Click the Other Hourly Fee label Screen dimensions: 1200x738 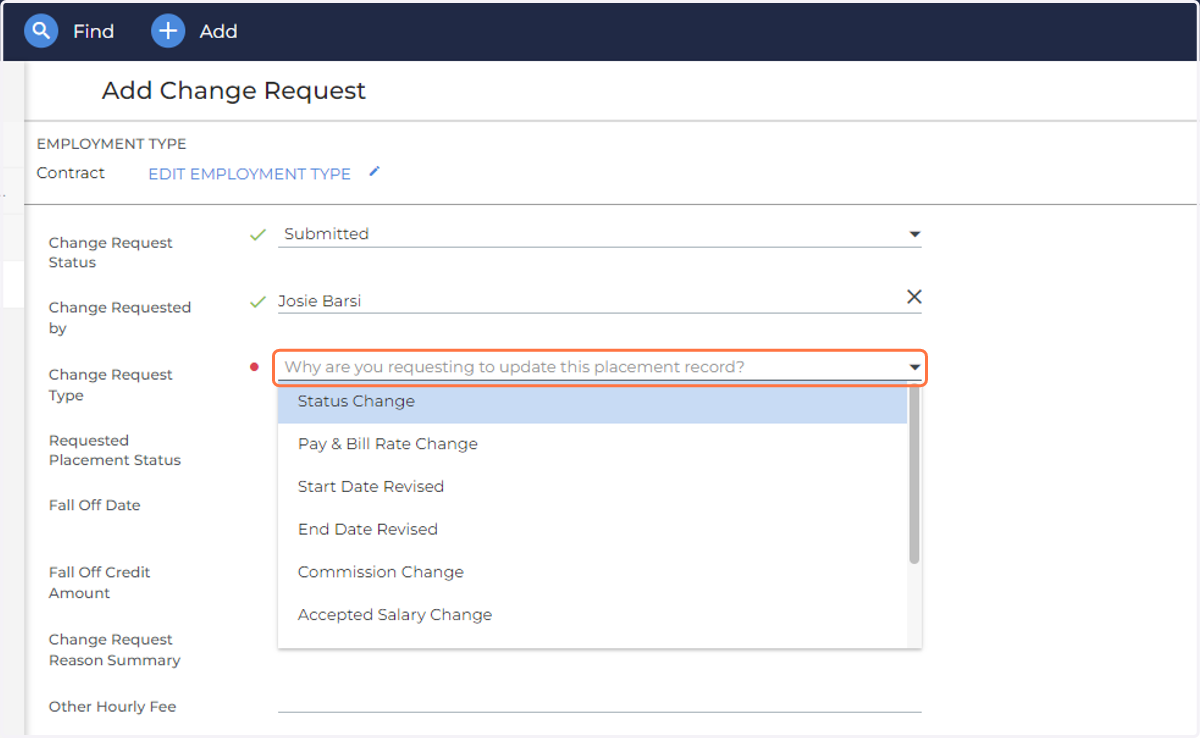[x=112, y=707]
